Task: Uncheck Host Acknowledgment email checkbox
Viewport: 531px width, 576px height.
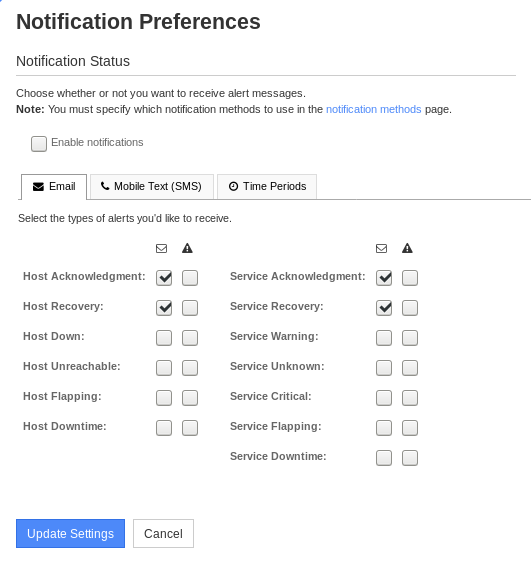Action: pos(164,278)
